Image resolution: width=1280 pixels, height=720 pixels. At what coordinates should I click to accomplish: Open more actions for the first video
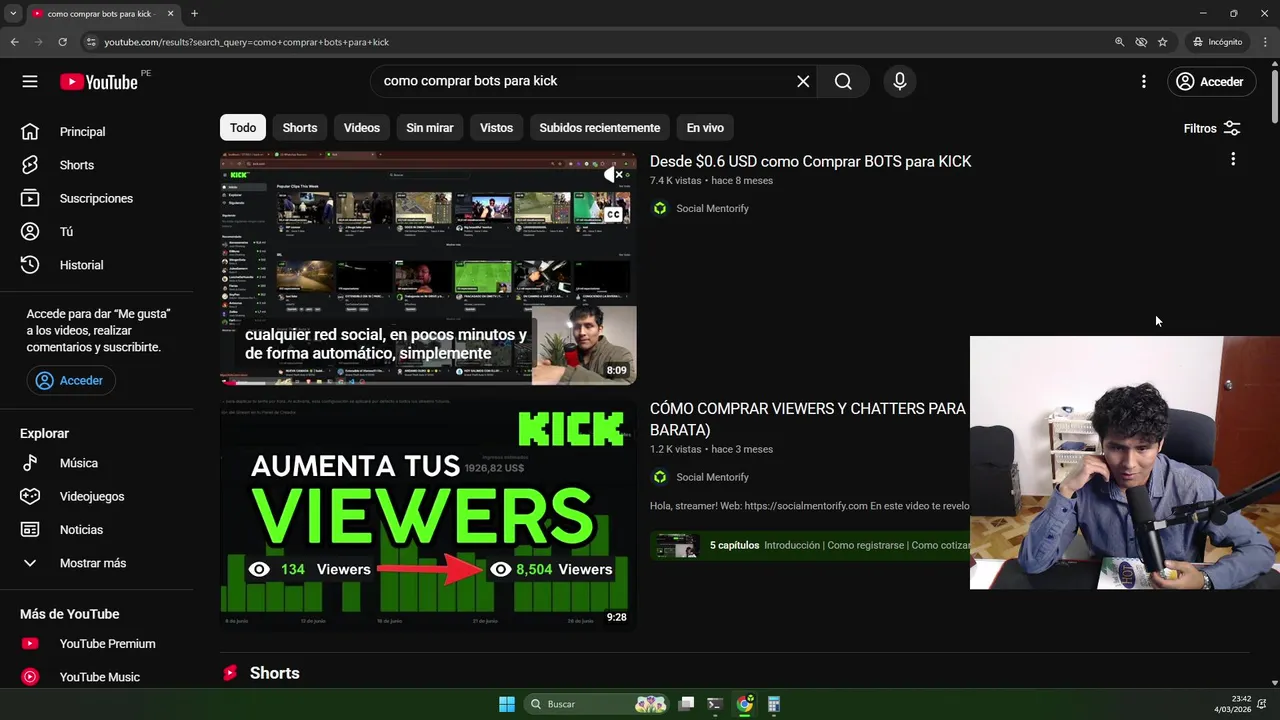point(1233,159)
